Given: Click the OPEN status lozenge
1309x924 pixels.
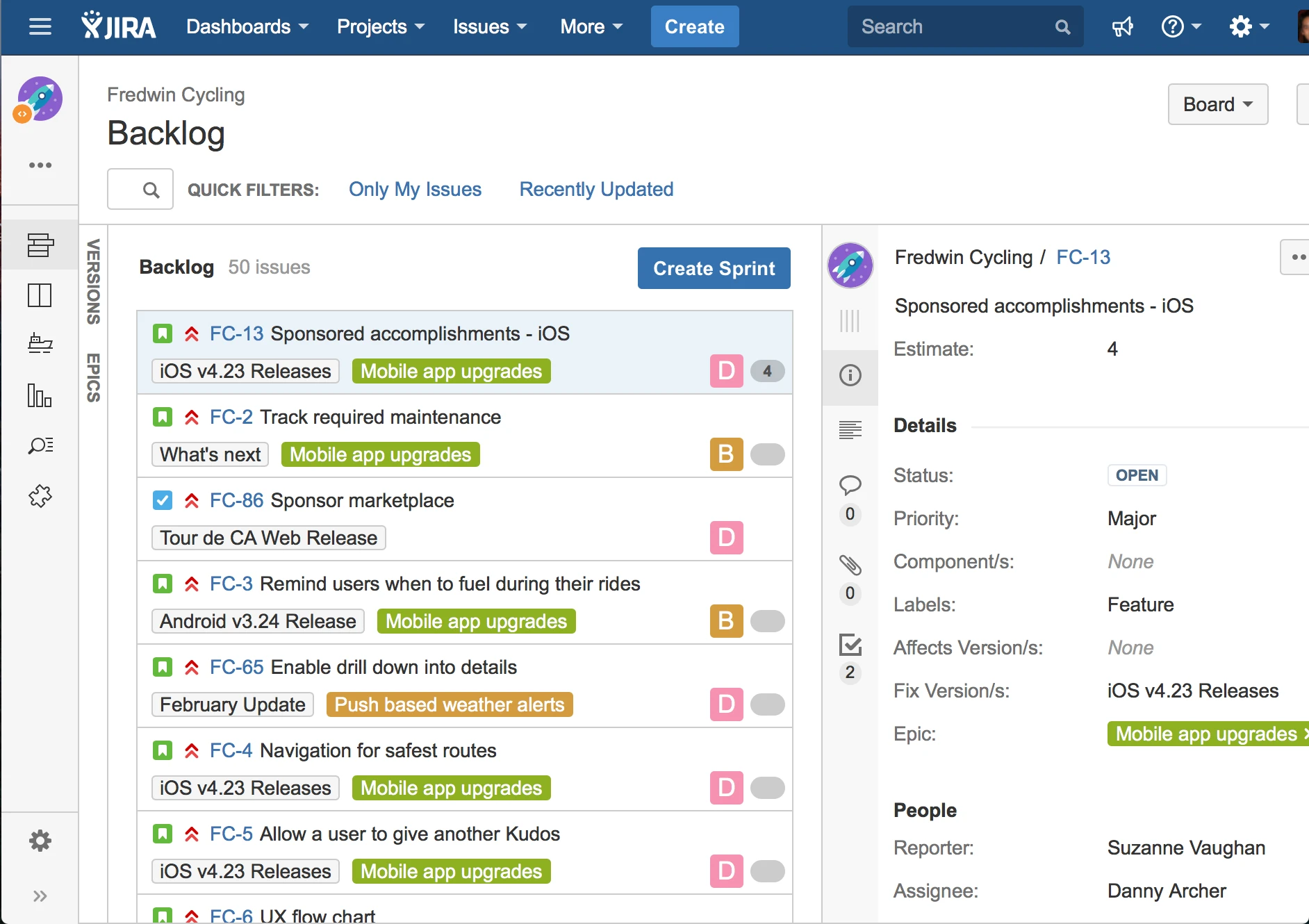Looking at the screenshot, I should [1137, 475].
